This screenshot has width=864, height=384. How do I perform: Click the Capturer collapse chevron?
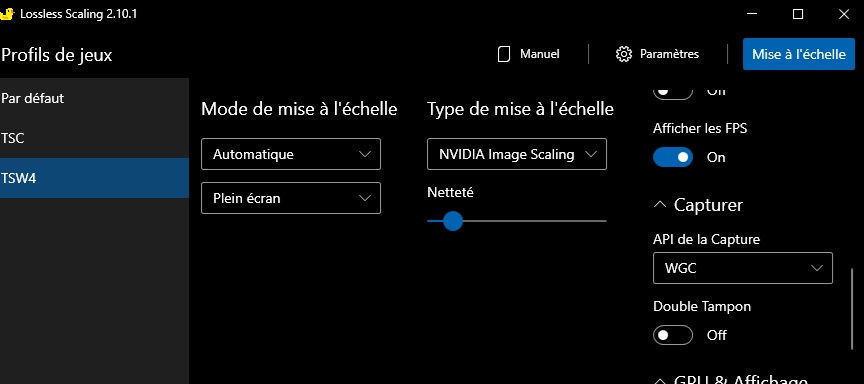click(660, 205)
